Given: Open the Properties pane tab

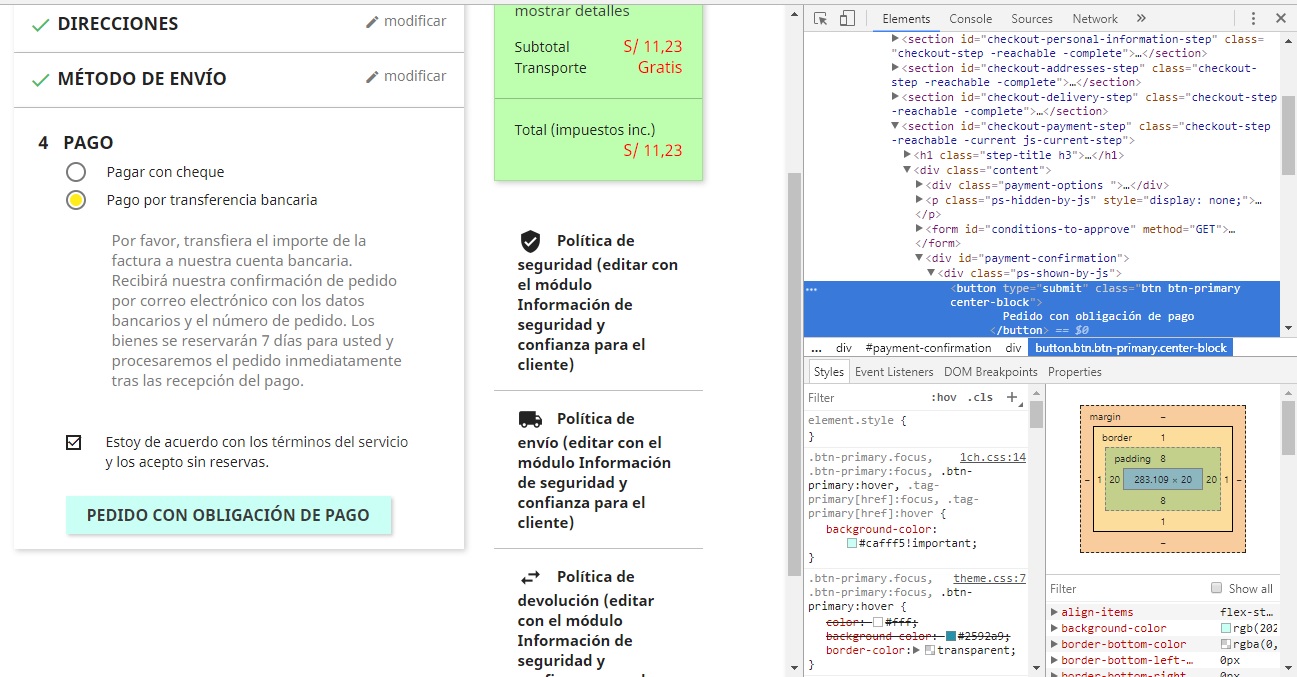Looking at the screenshot, I should coord(1075,372).
